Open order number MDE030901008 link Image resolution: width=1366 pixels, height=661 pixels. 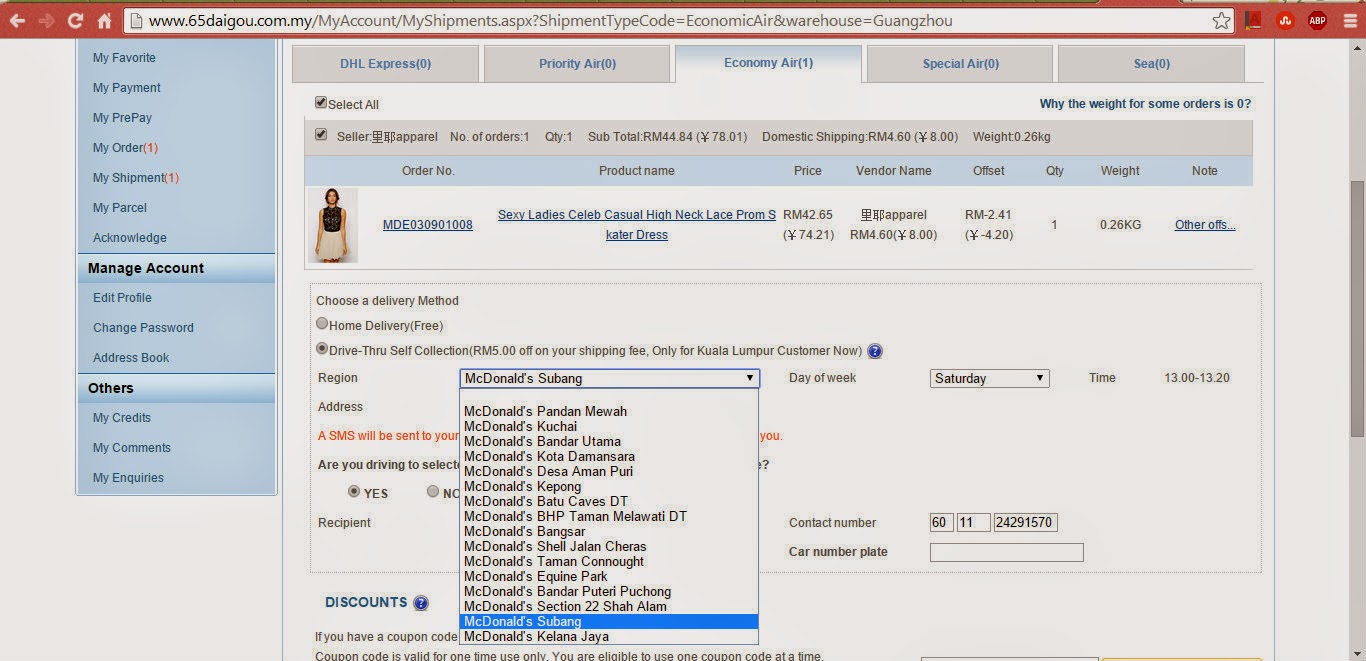pos(428,225)
